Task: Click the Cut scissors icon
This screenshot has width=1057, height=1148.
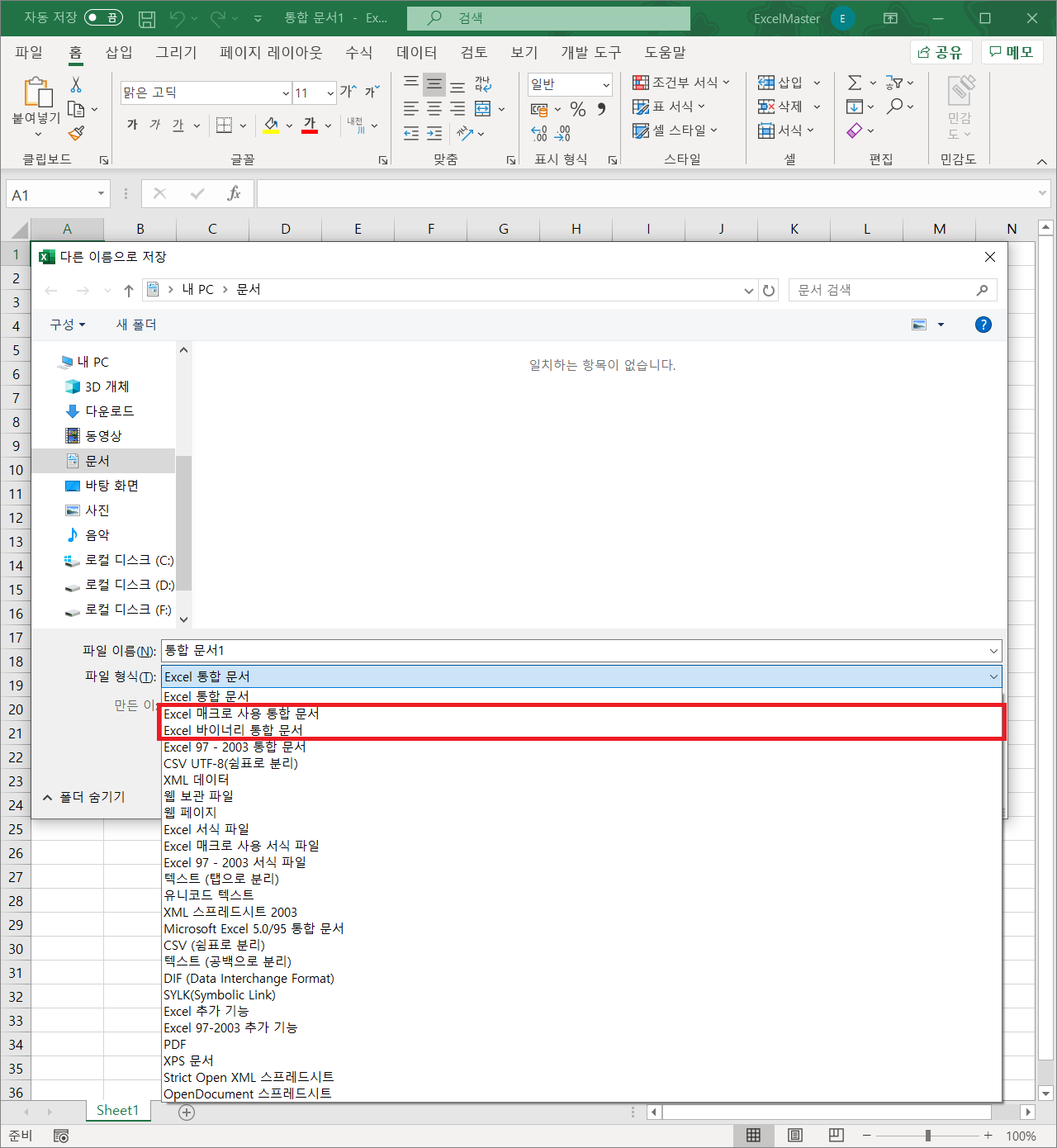Action: pos(76,84)
